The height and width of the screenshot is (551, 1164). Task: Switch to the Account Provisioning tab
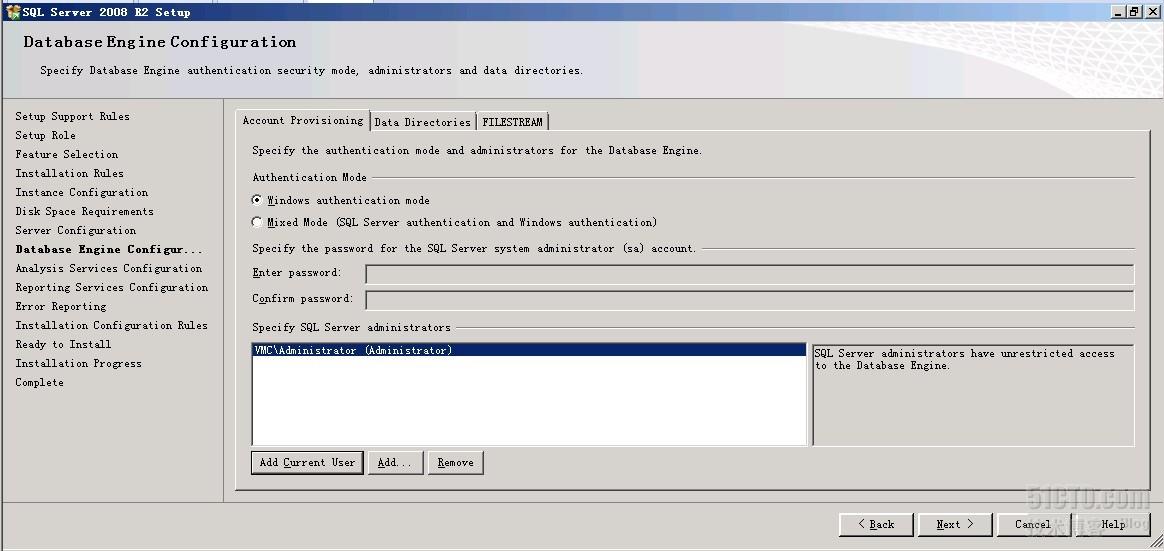pyautogui.click(x=303, y=120)
